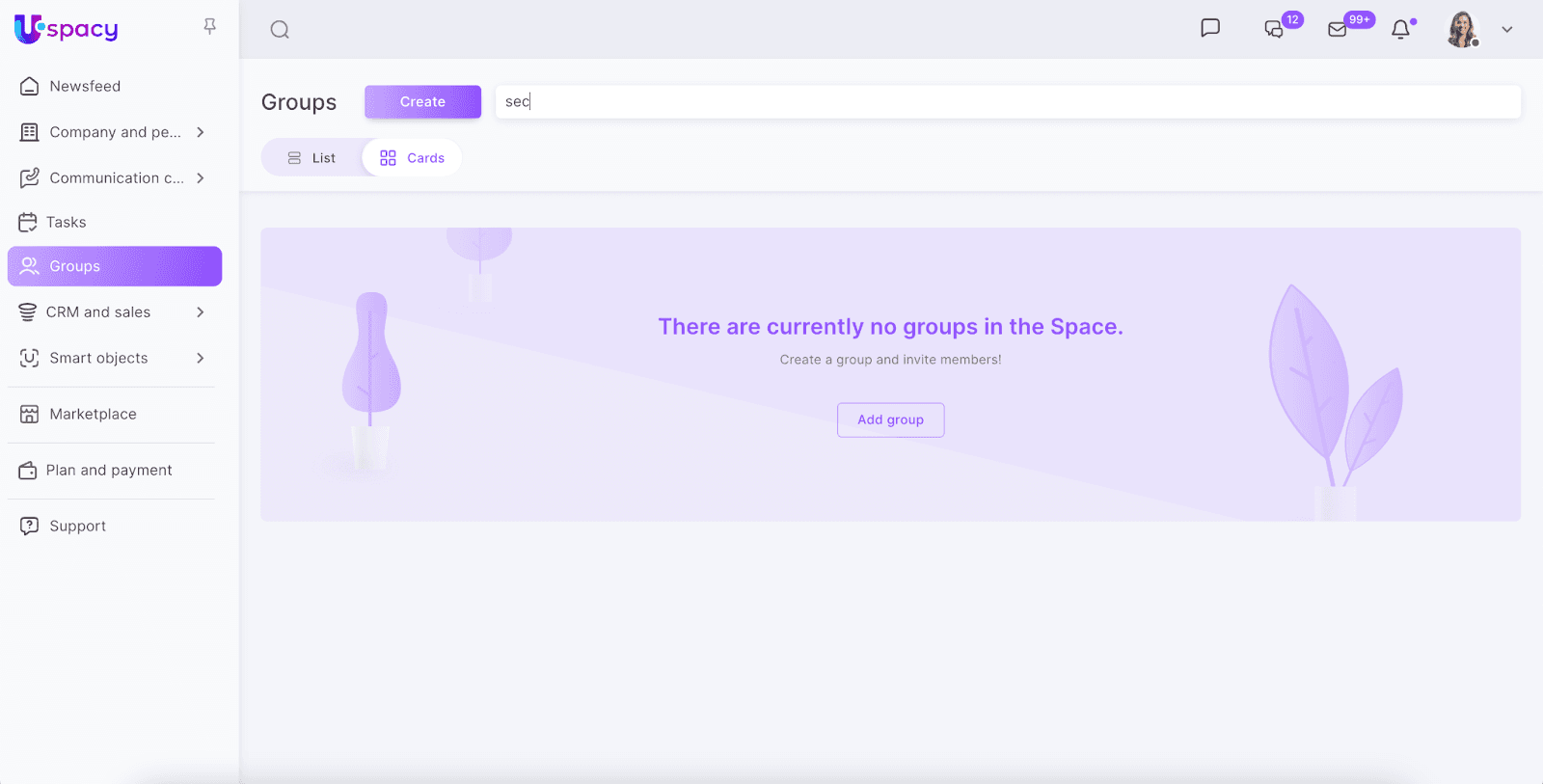
Task: Open Tasks in sidebar
Action: point(66,223)
